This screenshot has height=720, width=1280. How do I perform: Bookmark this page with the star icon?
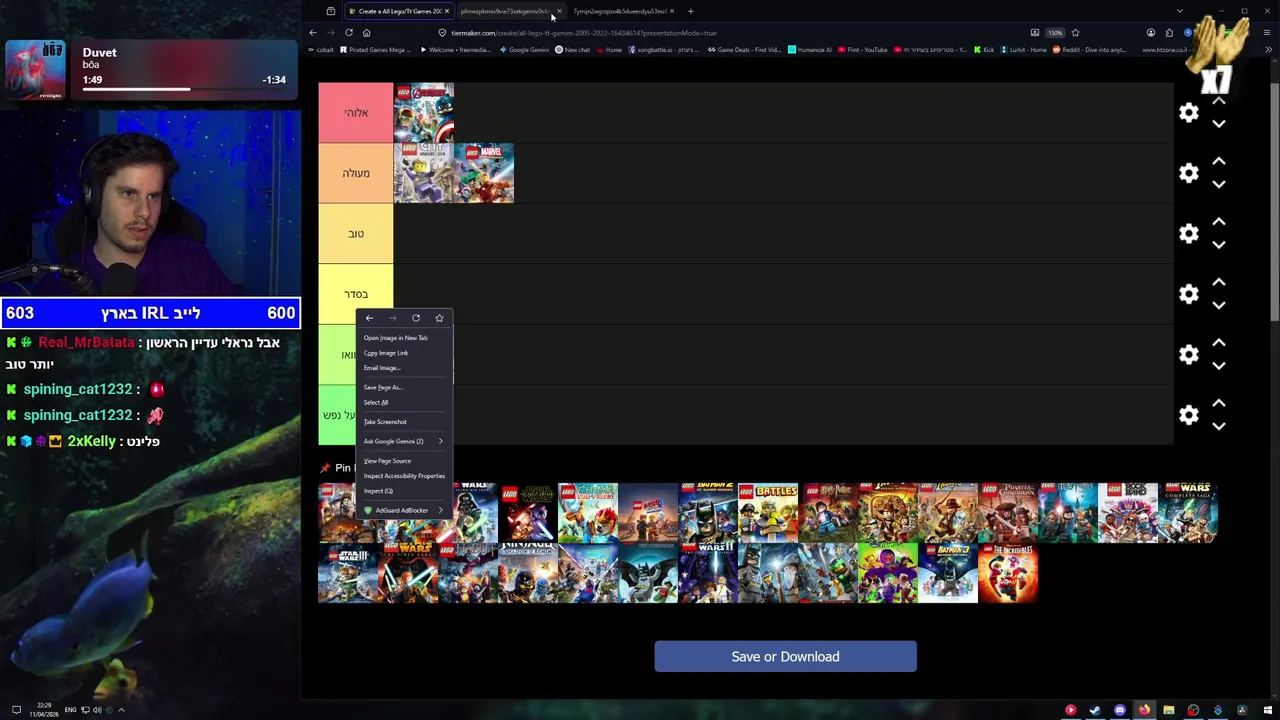point(1075,32)
